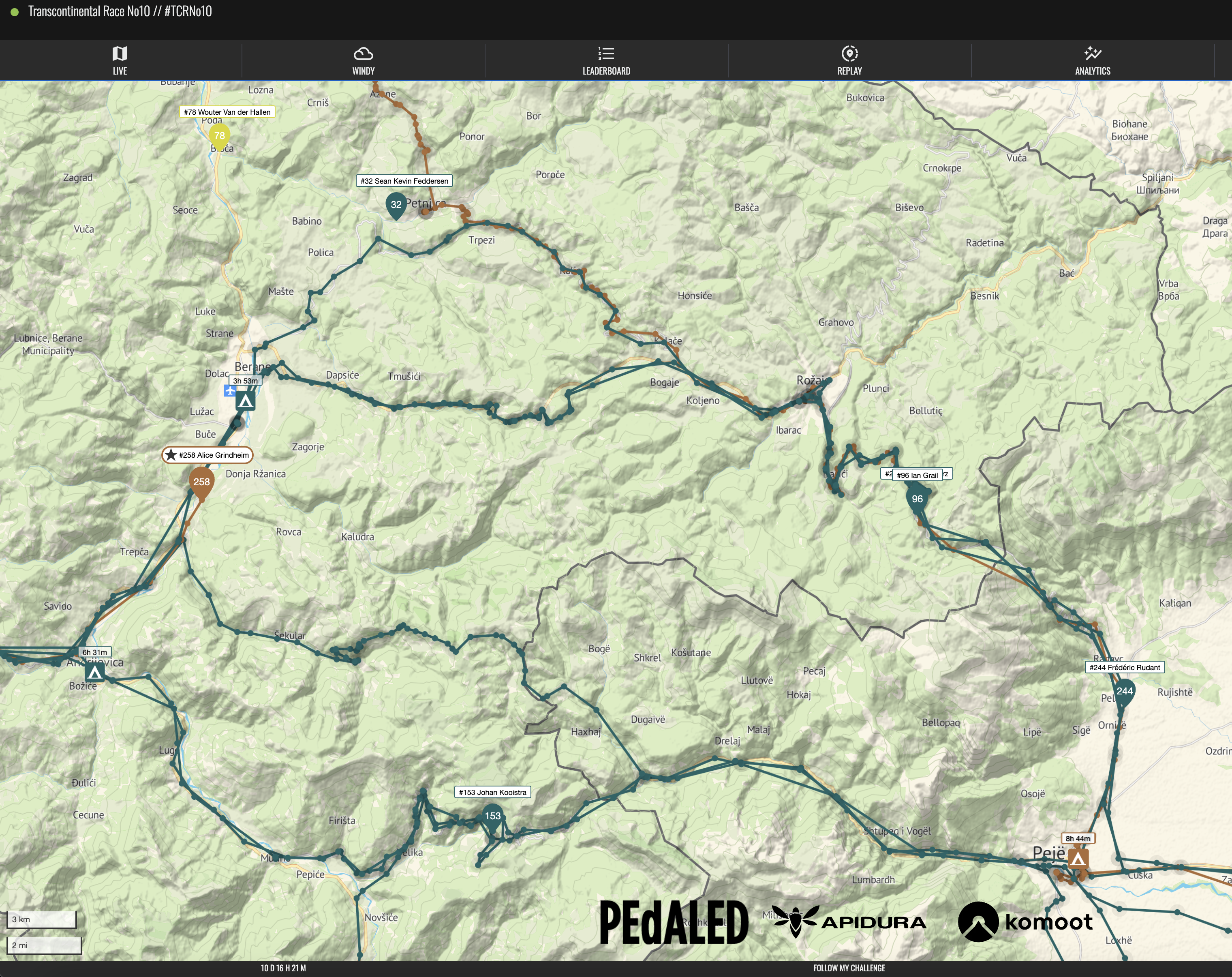Image resolution: width=1232 pixels, height=977 pixels.
Task: Click the yellow rider marker 78
Action: click(219, 136)
